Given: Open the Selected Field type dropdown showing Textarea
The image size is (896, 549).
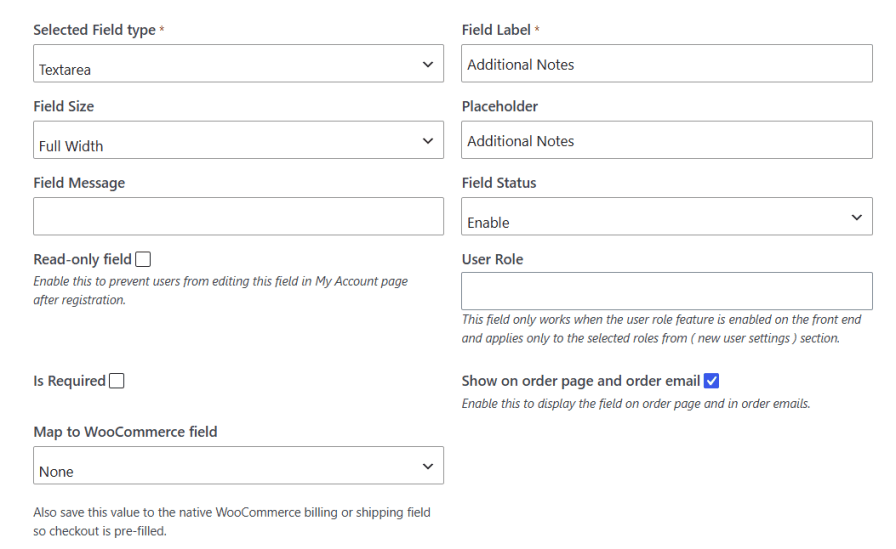Looking at the screenshot, I should [238, 63].
